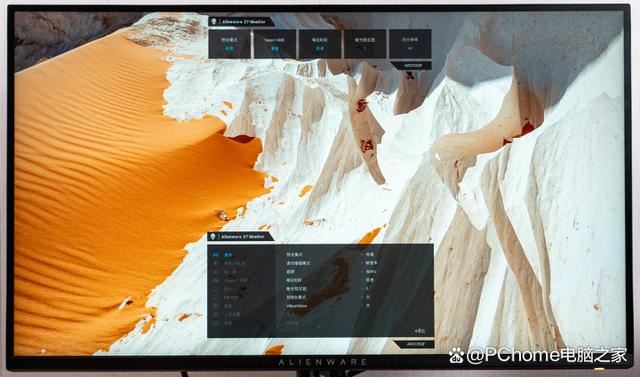Select the rightmost tile in top status bar
This screenshot has height=377, width=640.
click(x=410, y=44)
